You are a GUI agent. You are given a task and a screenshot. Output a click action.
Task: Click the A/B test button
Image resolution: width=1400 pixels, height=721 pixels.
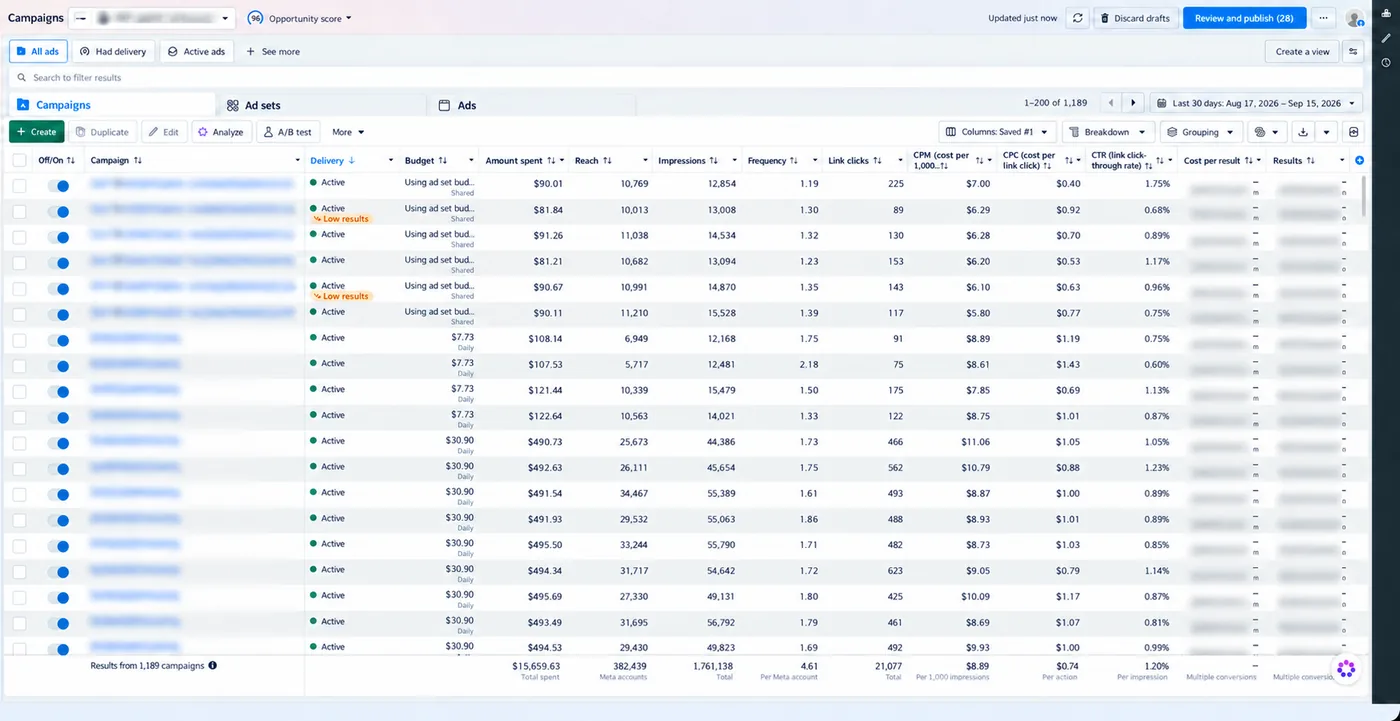(x=288, y=132)
